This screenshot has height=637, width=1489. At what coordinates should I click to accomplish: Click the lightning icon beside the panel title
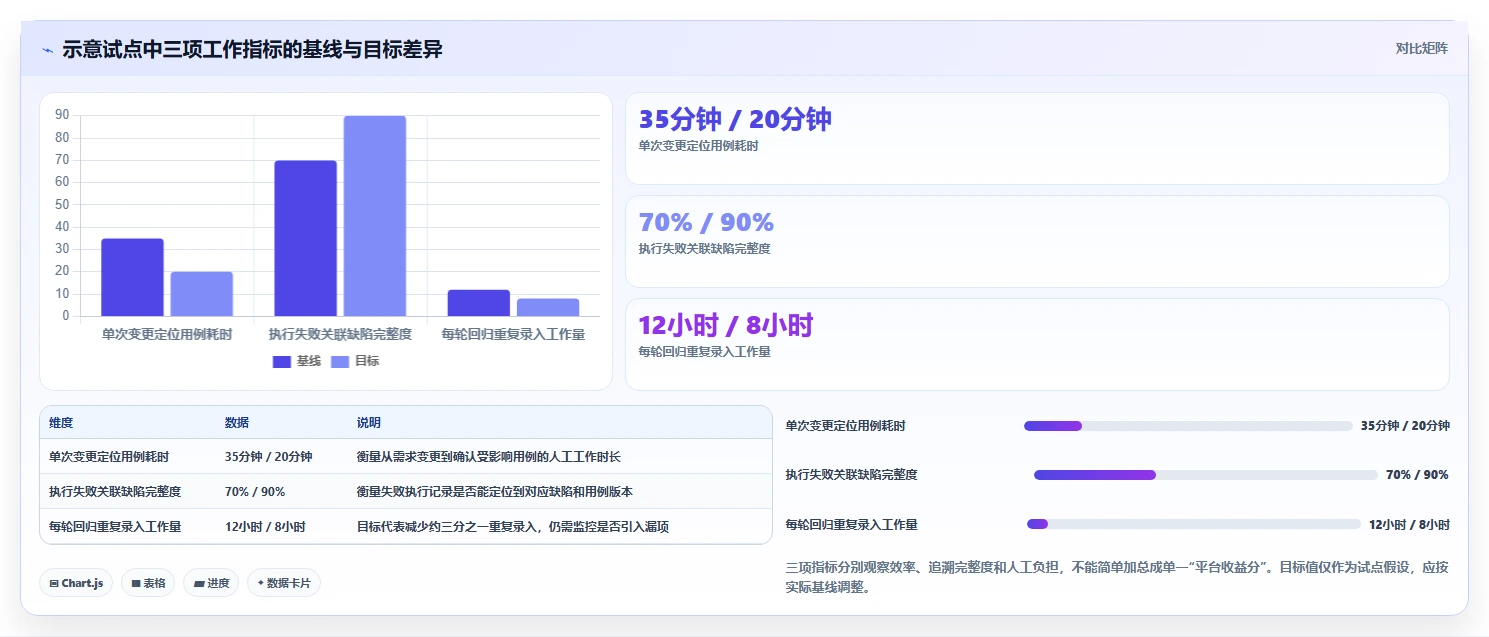click(47, 50)
